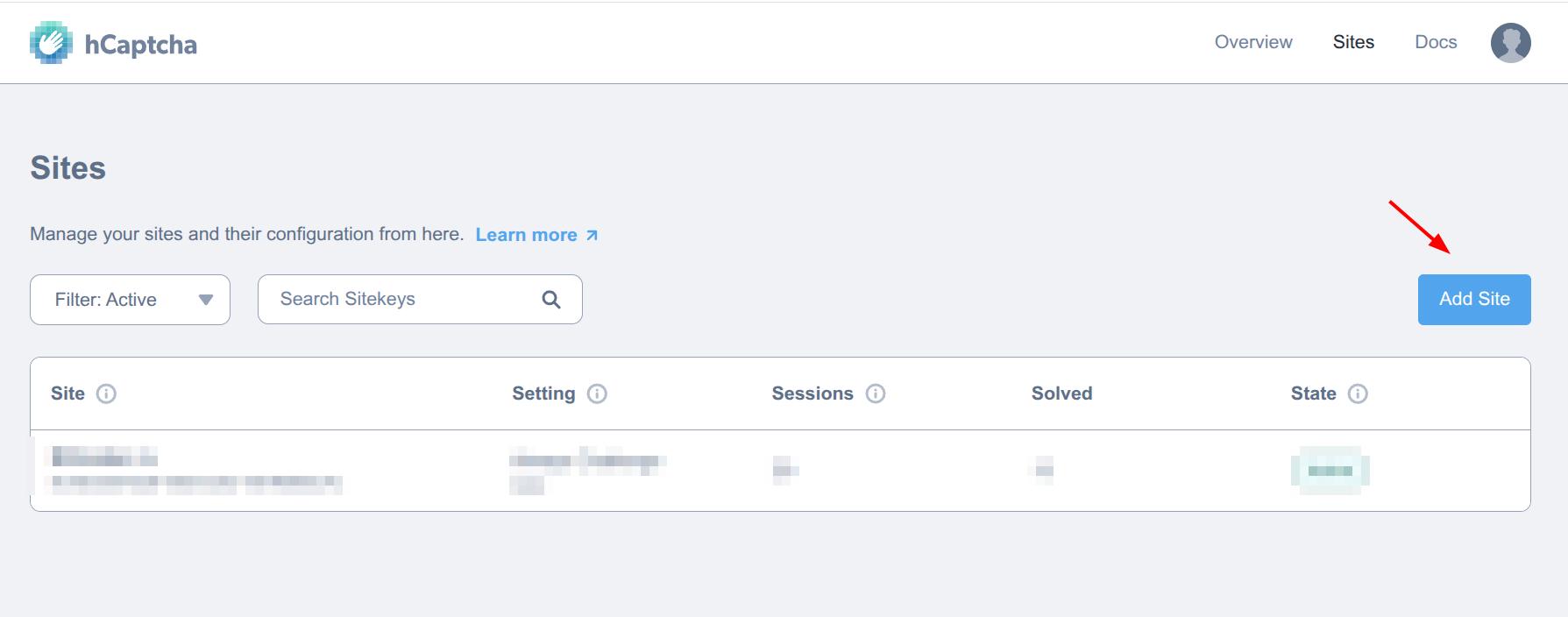Click the external arrow beside Learn more
1568x617 pixels.
click(x=592, y=235)
